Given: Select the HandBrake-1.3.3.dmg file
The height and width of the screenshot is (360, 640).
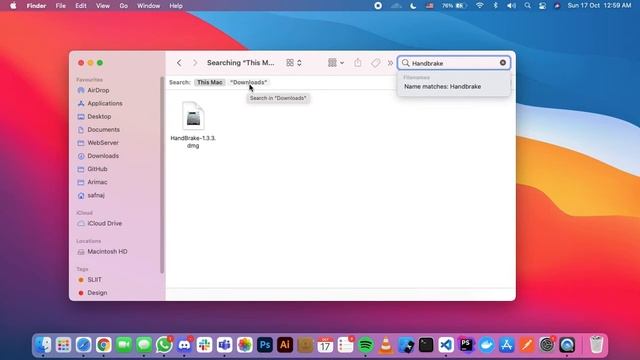Looking at the screenshot, I should click(193, 125).
